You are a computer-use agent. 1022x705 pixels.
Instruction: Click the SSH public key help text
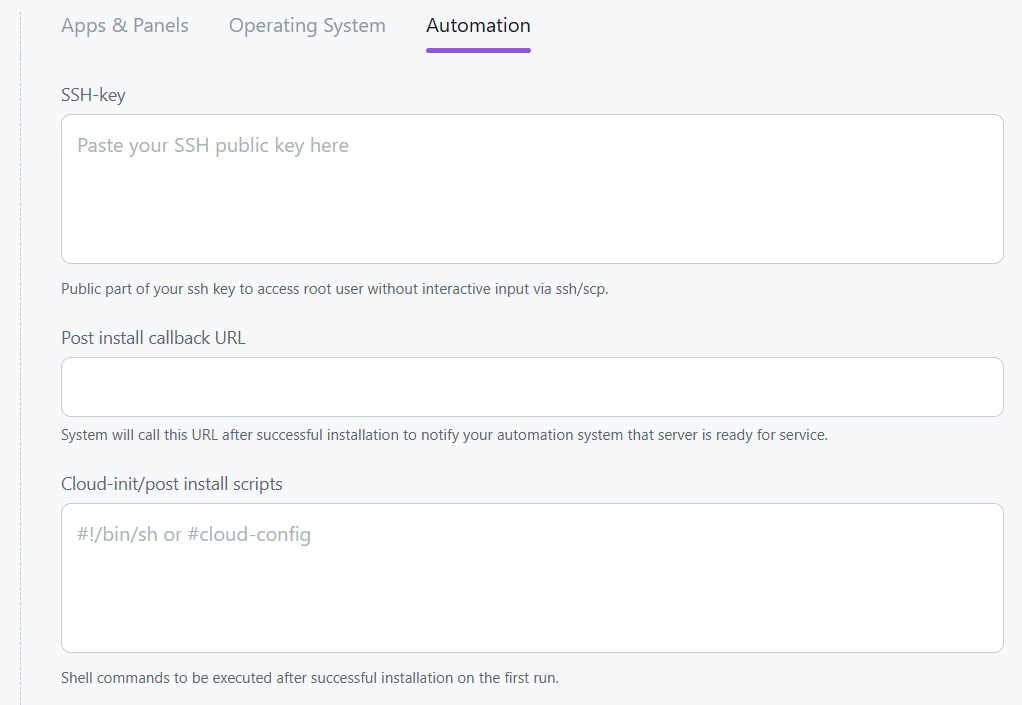pos(334,290)
